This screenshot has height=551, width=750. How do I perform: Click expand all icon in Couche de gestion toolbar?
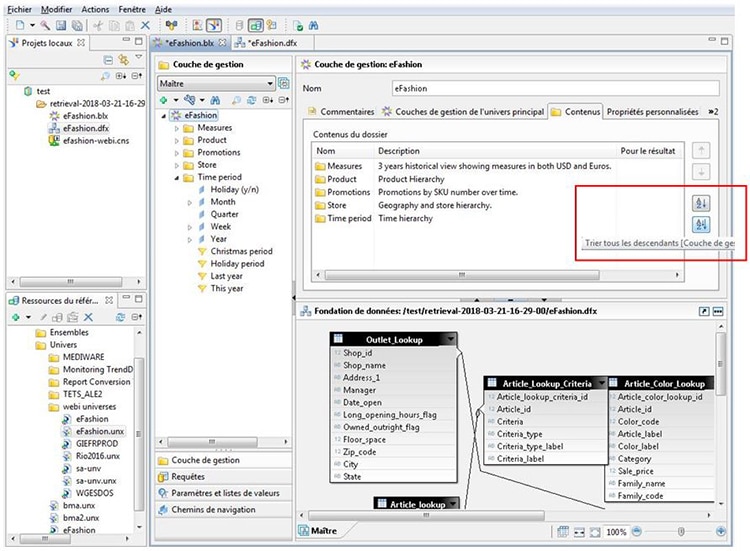coord(268,100)
